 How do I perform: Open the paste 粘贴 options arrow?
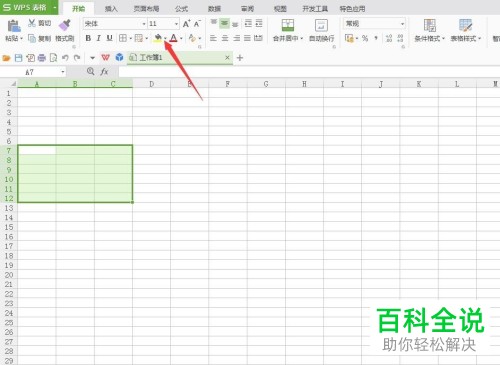[22, 39]
